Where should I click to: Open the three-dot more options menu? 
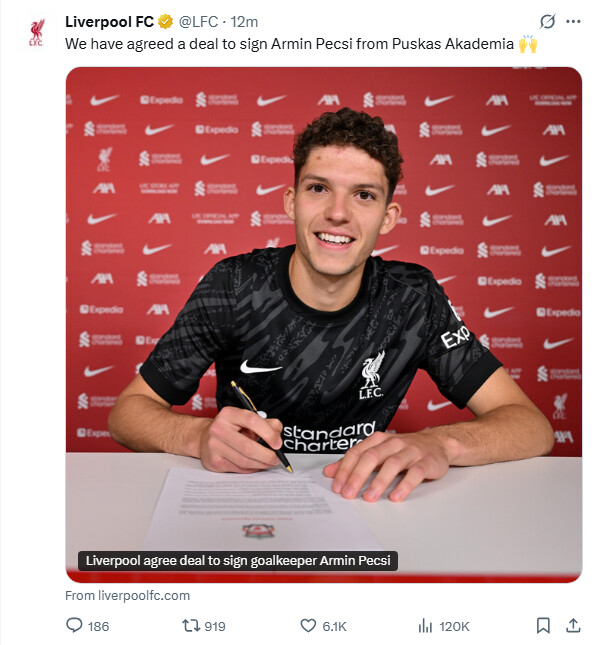[x=573, y=21]
